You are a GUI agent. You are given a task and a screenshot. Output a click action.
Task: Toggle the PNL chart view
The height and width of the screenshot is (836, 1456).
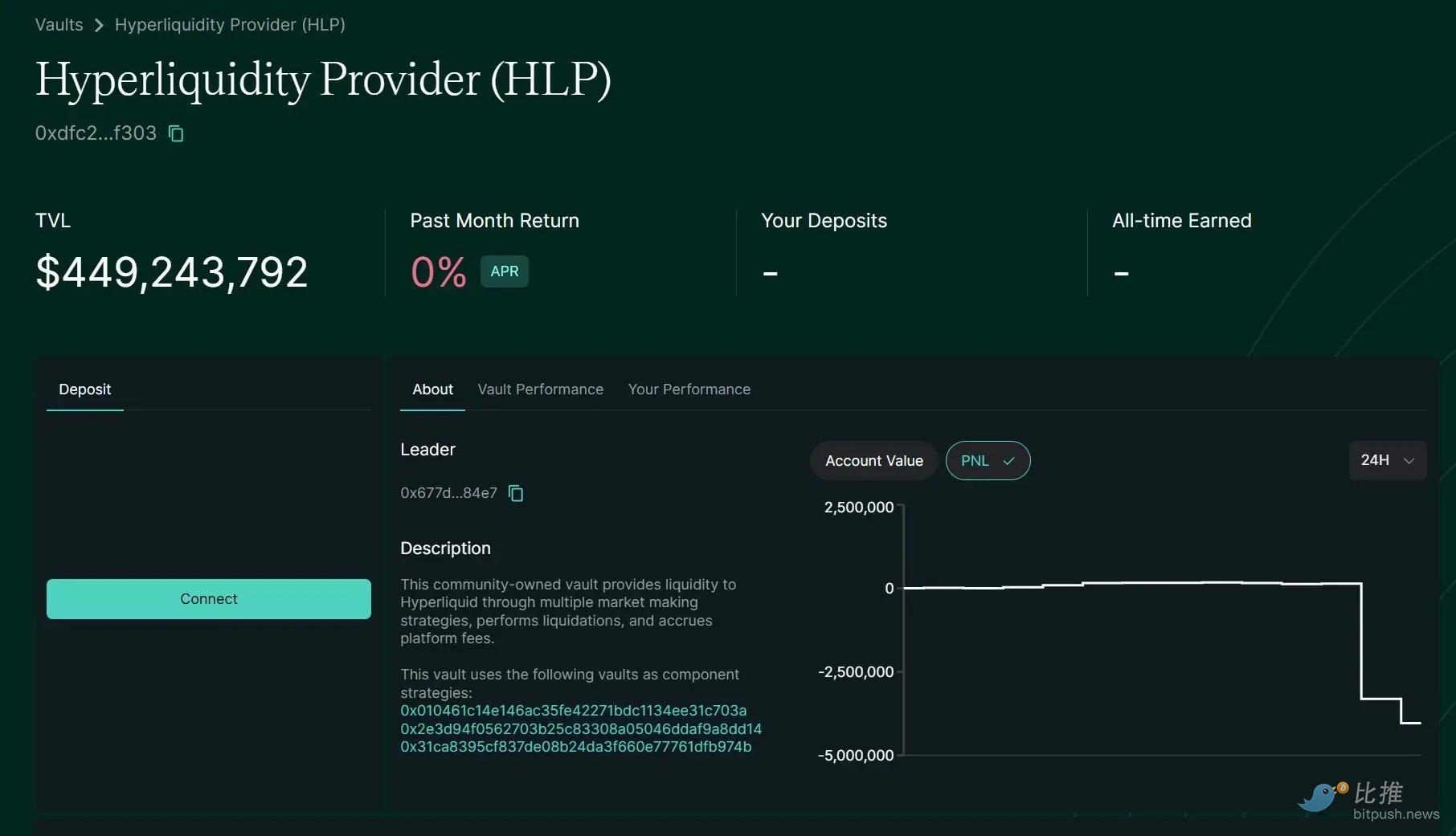pyautogui.click(x=974, y=461)
